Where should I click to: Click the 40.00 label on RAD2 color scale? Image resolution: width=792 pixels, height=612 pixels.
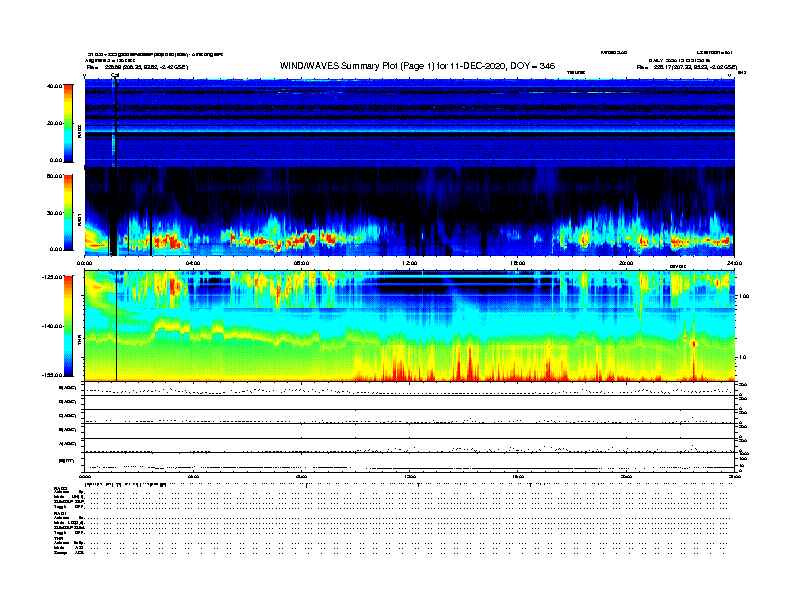[x=54, y=86]
